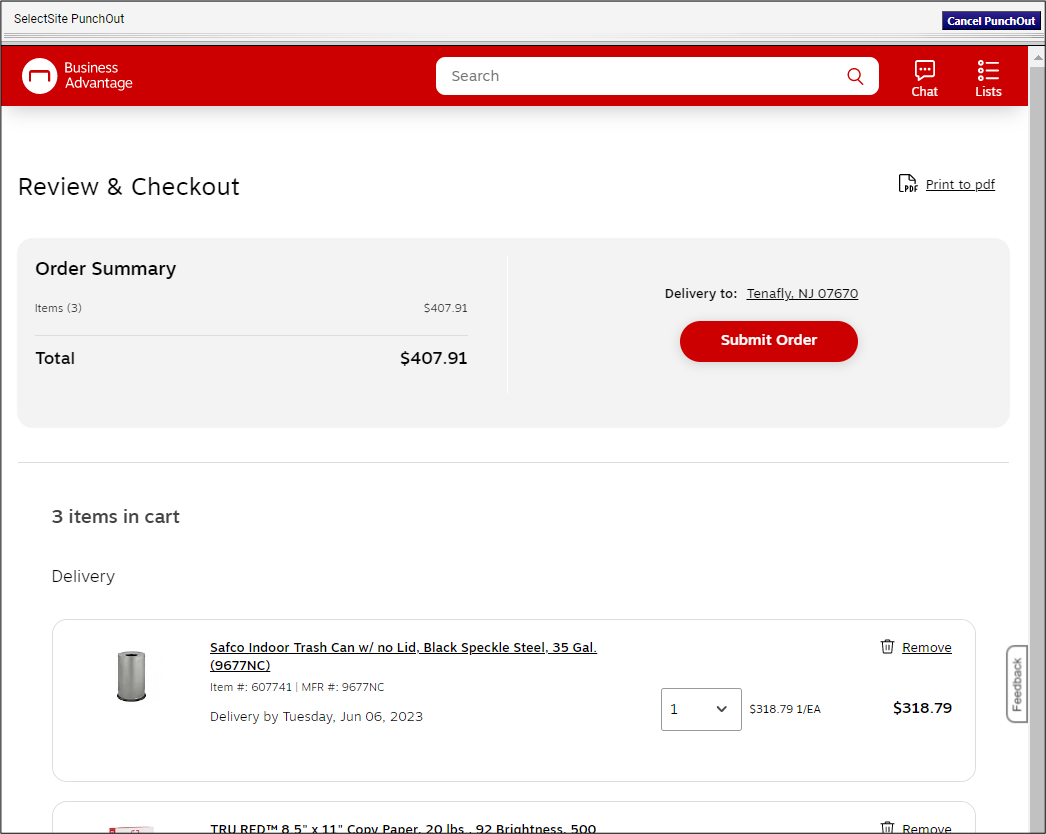Screen dimensions: 1046x834
Task: Click the Total amount $407.91
Action: pyautogui.click(x=434, y=358)
